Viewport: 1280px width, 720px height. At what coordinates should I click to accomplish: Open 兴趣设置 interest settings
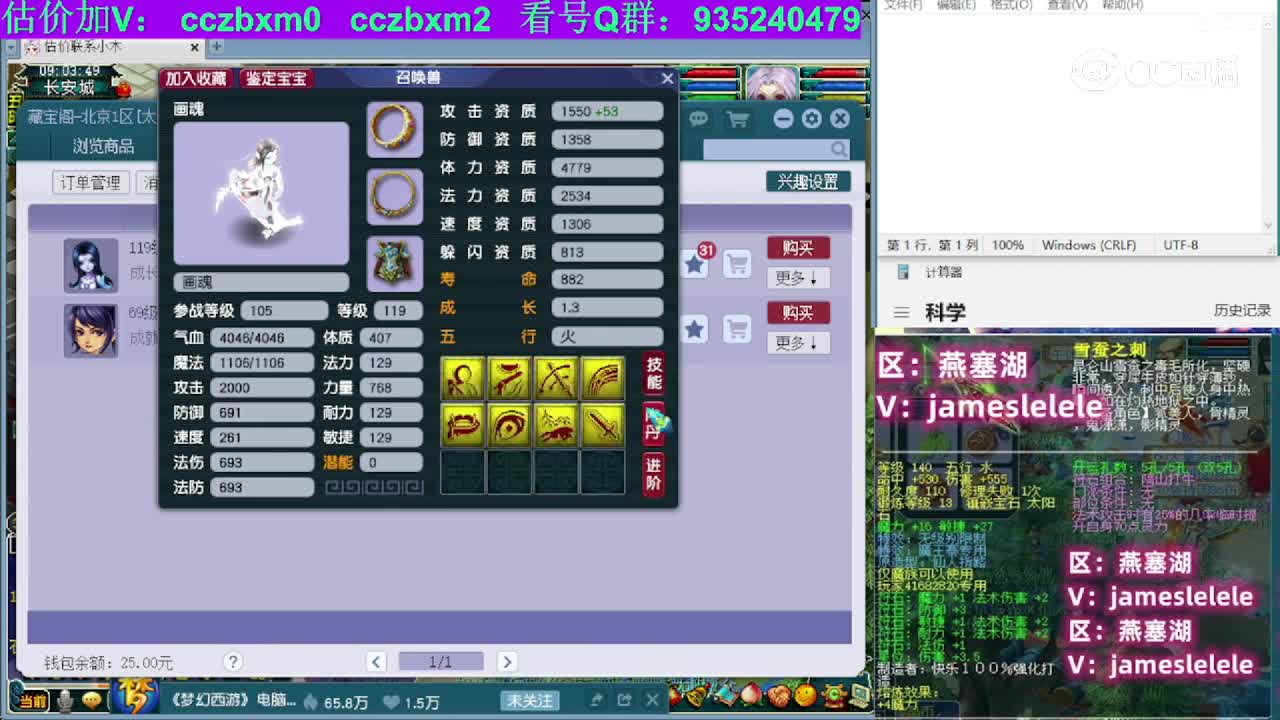808,182
